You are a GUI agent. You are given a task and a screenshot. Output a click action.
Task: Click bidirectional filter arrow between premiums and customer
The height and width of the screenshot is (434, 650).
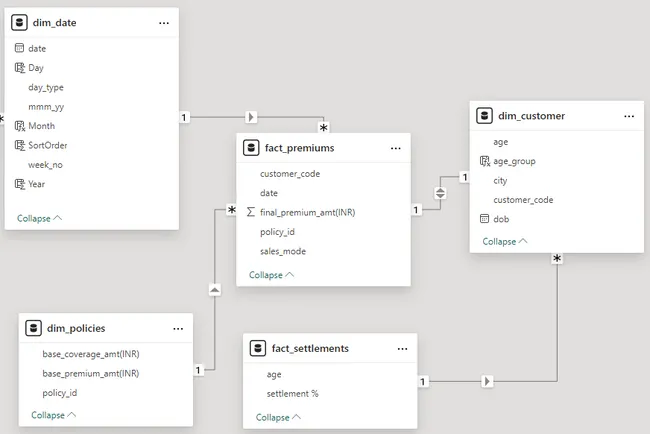pyautogui.click(x=440, y=193)
